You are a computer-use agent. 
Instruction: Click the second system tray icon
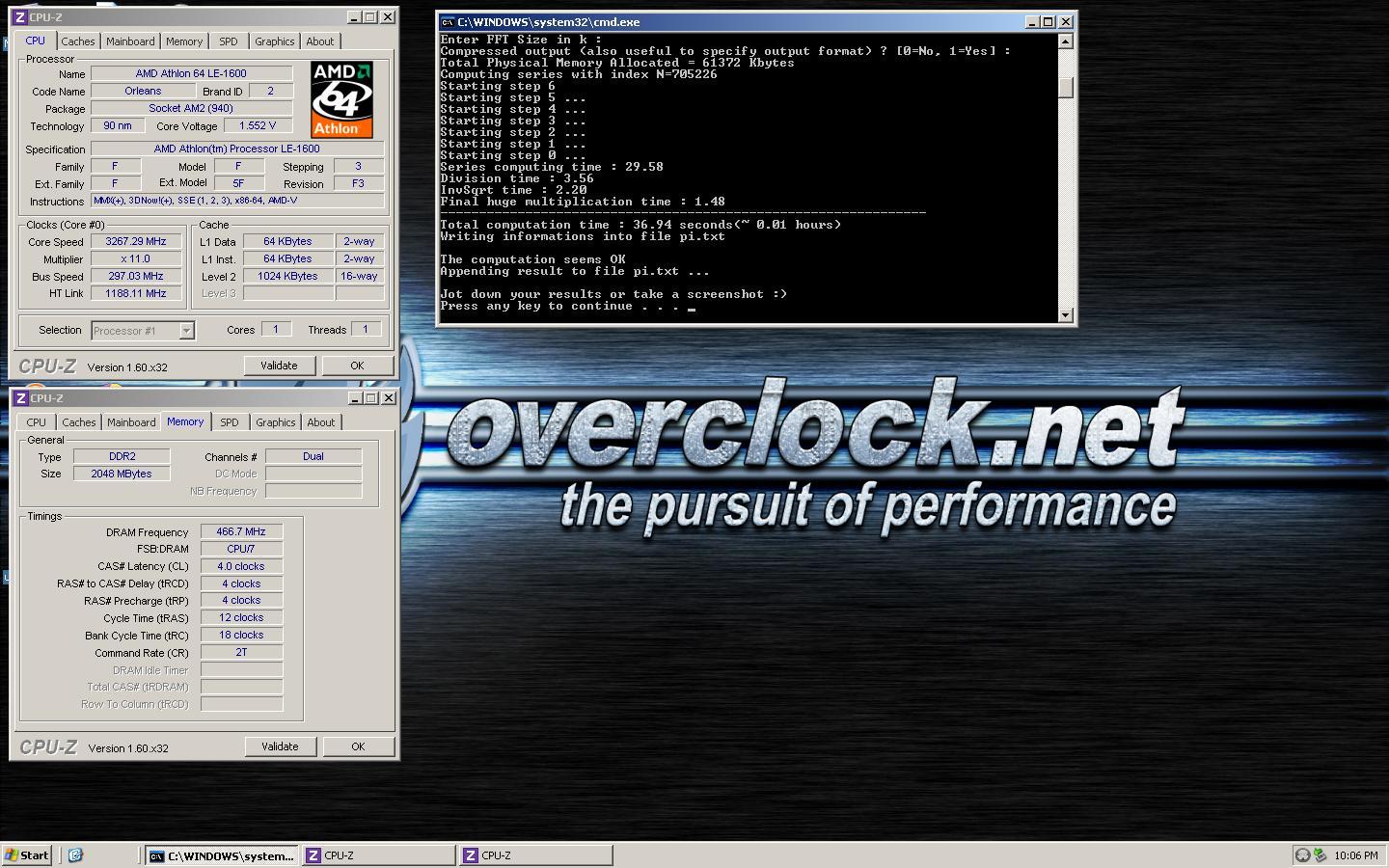point(1320,855)
